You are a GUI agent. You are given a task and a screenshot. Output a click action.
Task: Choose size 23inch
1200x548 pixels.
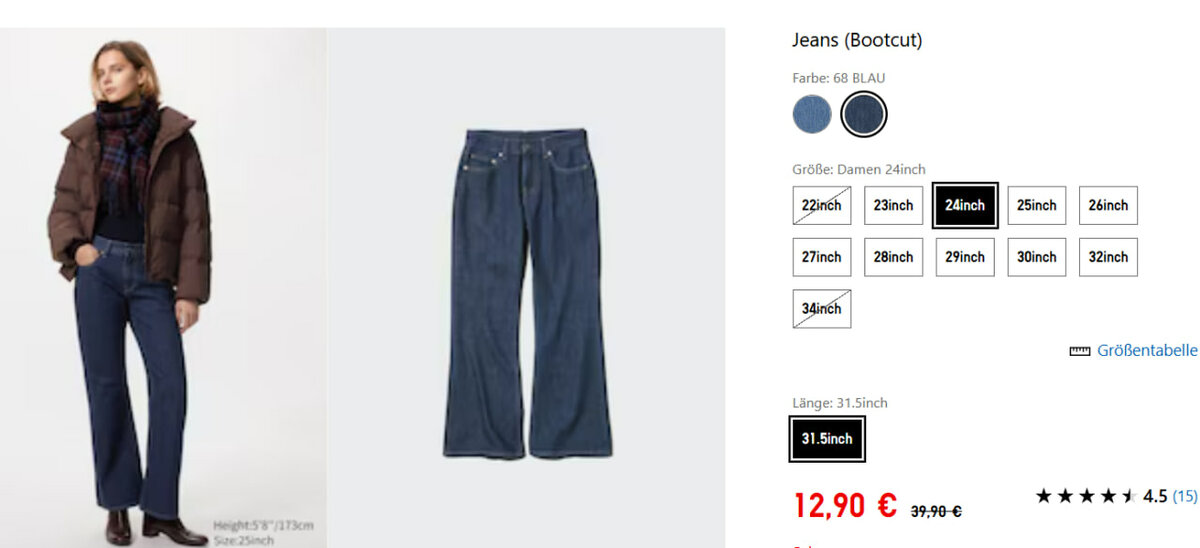click(x=893, y=205)
